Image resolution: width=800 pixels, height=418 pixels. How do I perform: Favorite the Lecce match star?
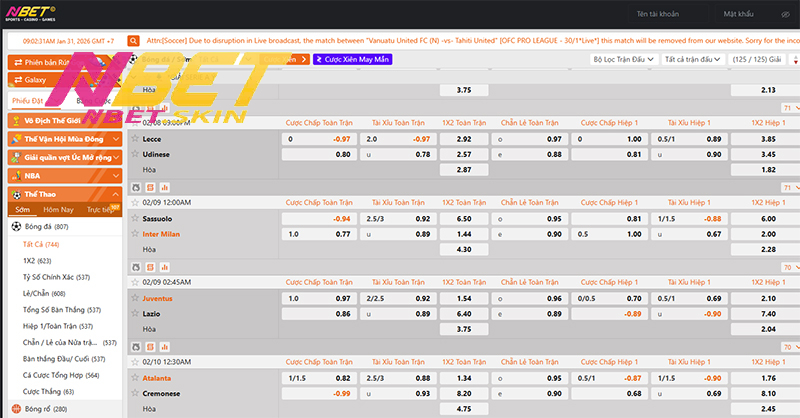click(135, 139)
